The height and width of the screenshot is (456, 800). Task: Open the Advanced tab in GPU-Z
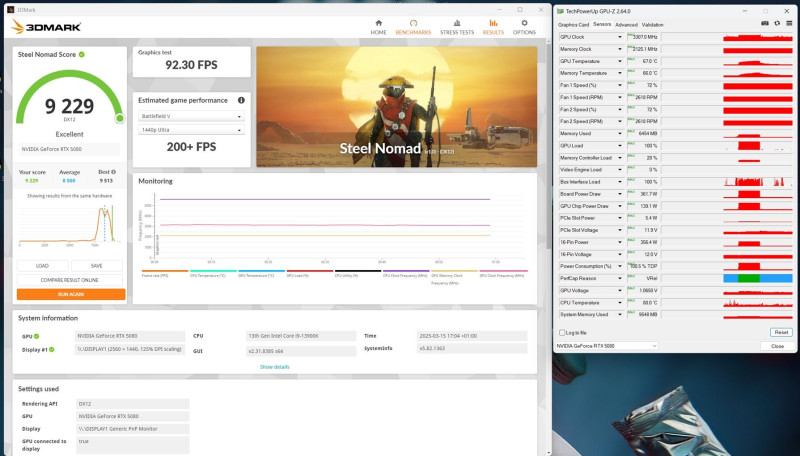627,24
